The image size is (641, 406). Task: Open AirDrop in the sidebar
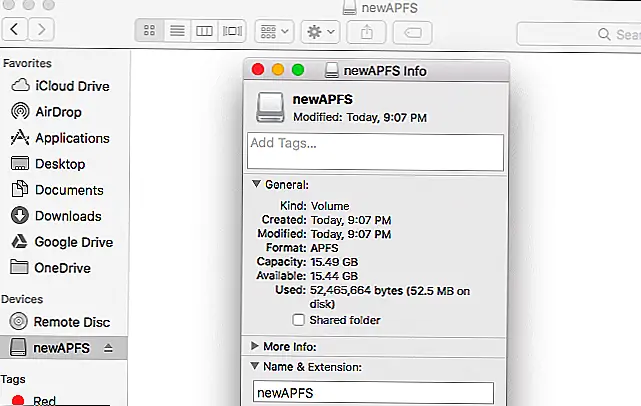[58, 112]
